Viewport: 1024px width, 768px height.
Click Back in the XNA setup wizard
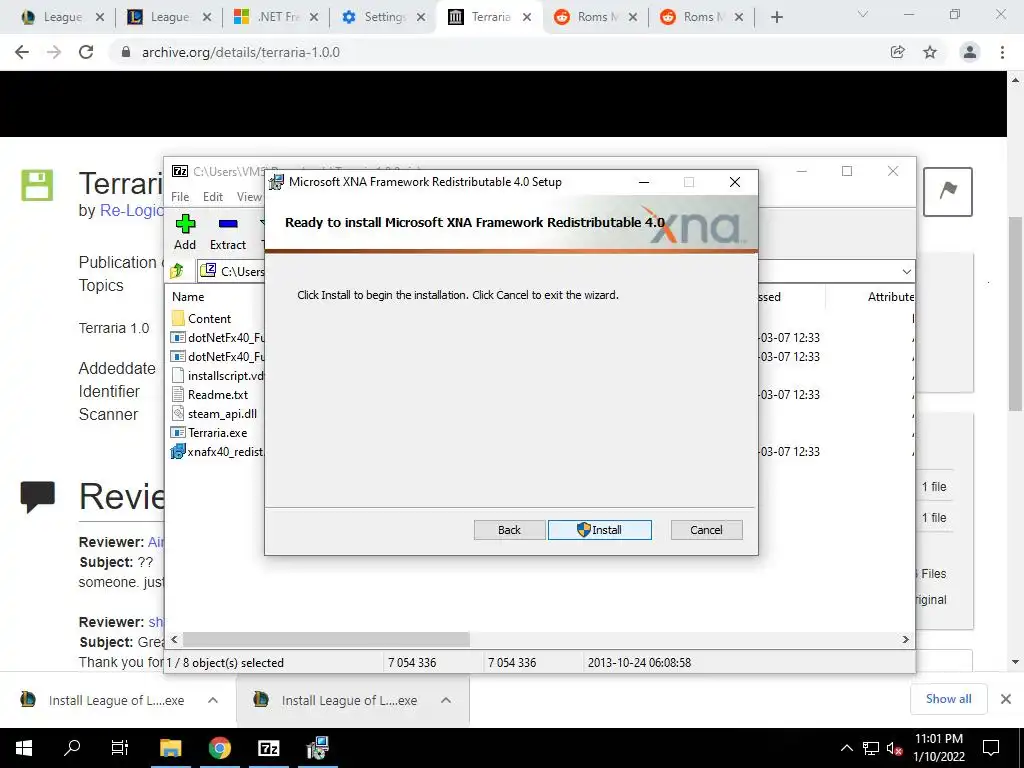[x=509, y=530]
